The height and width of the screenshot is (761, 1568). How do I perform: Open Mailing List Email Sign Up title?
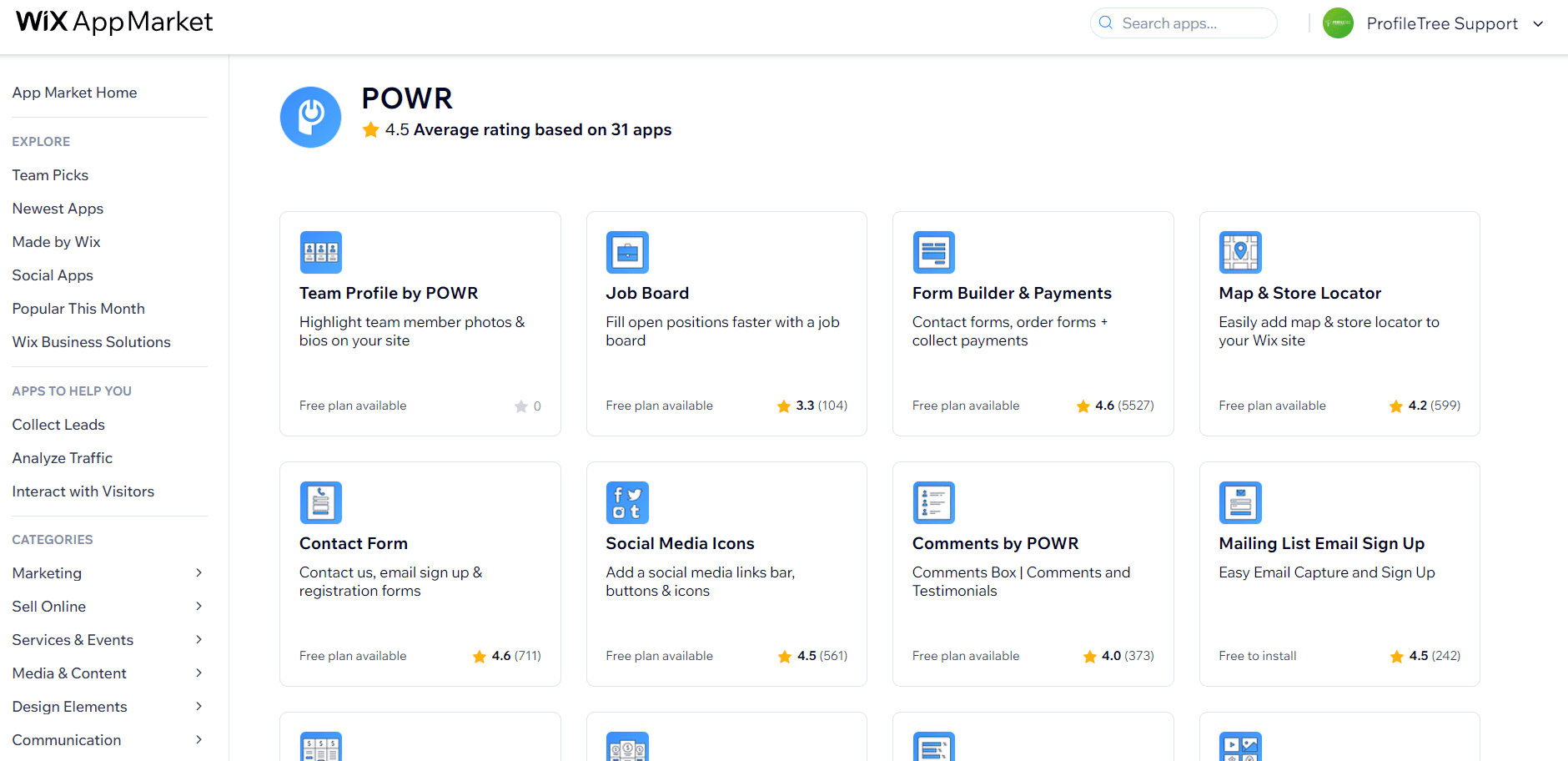tap(1321, 543)
